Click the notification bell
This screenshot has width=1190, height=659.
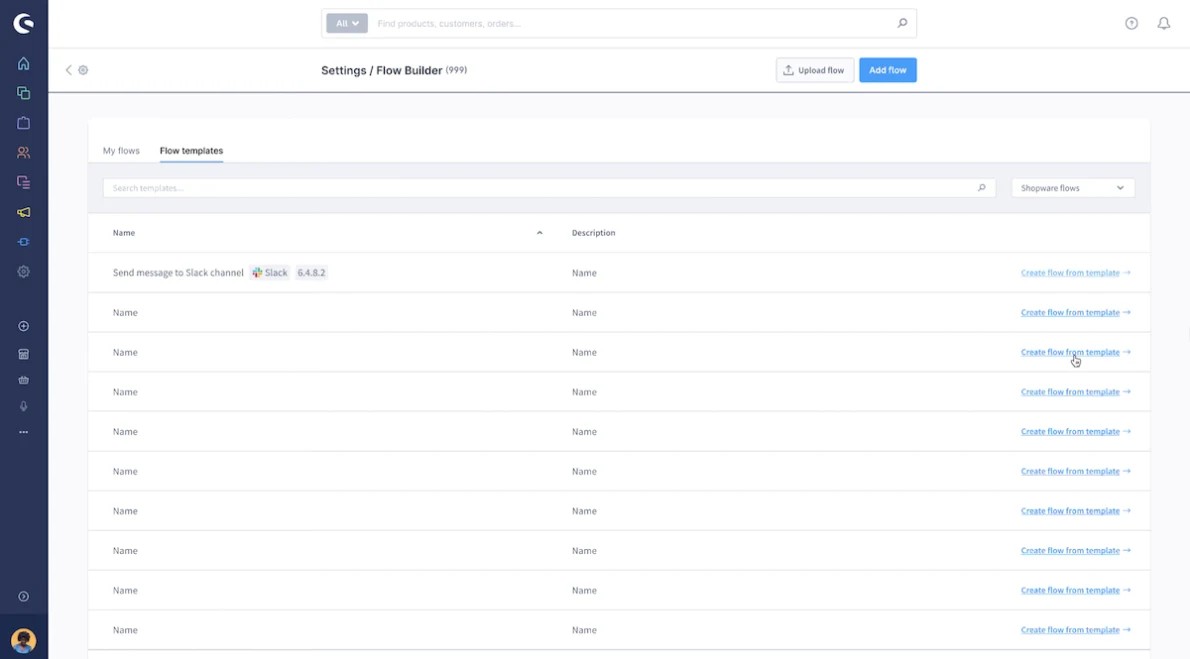click(1163, 22)
